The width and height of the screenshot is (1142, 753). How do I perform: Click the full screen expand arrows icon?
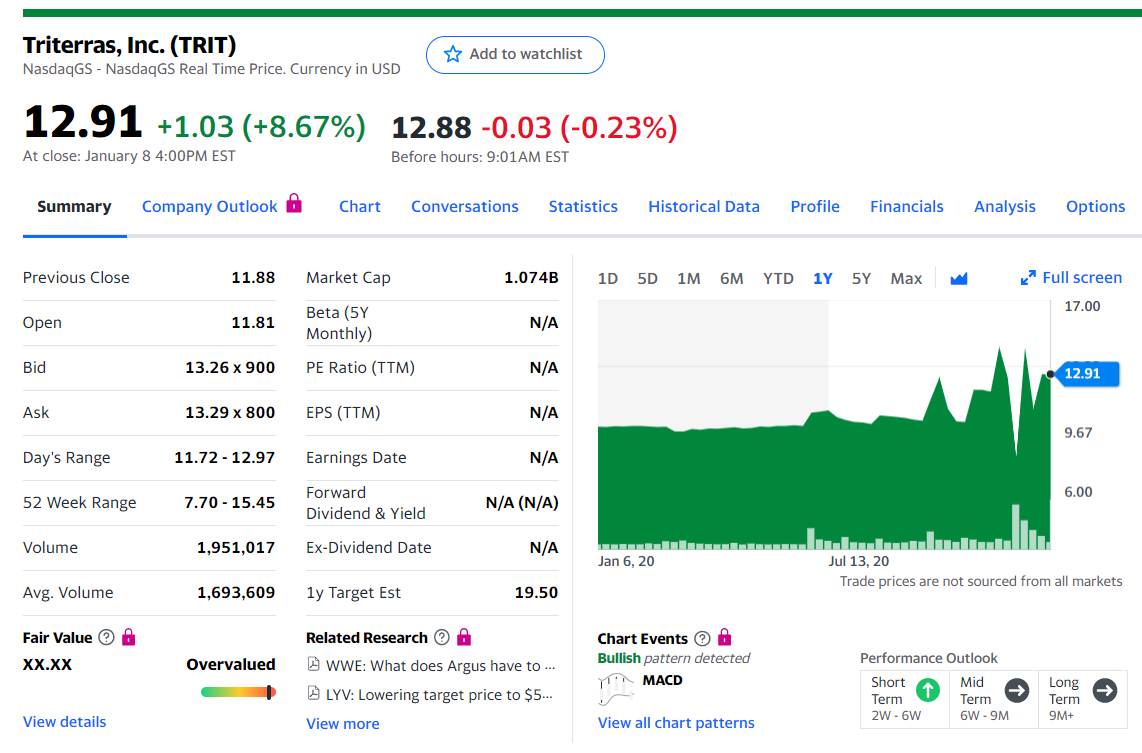(1028, 277)
